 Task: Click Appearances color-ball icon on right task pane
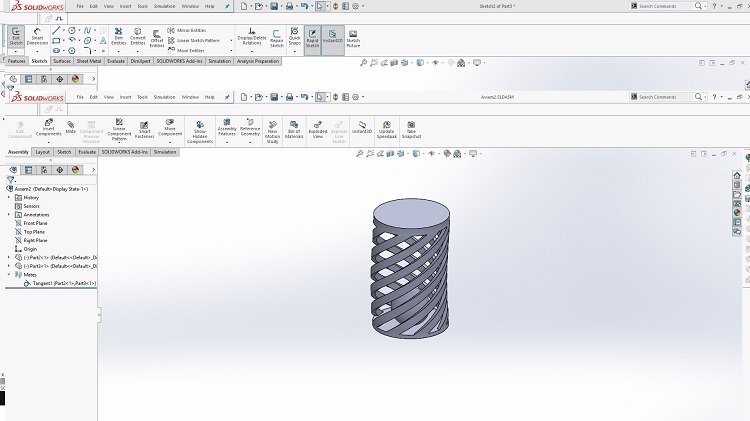click(737, 213)
